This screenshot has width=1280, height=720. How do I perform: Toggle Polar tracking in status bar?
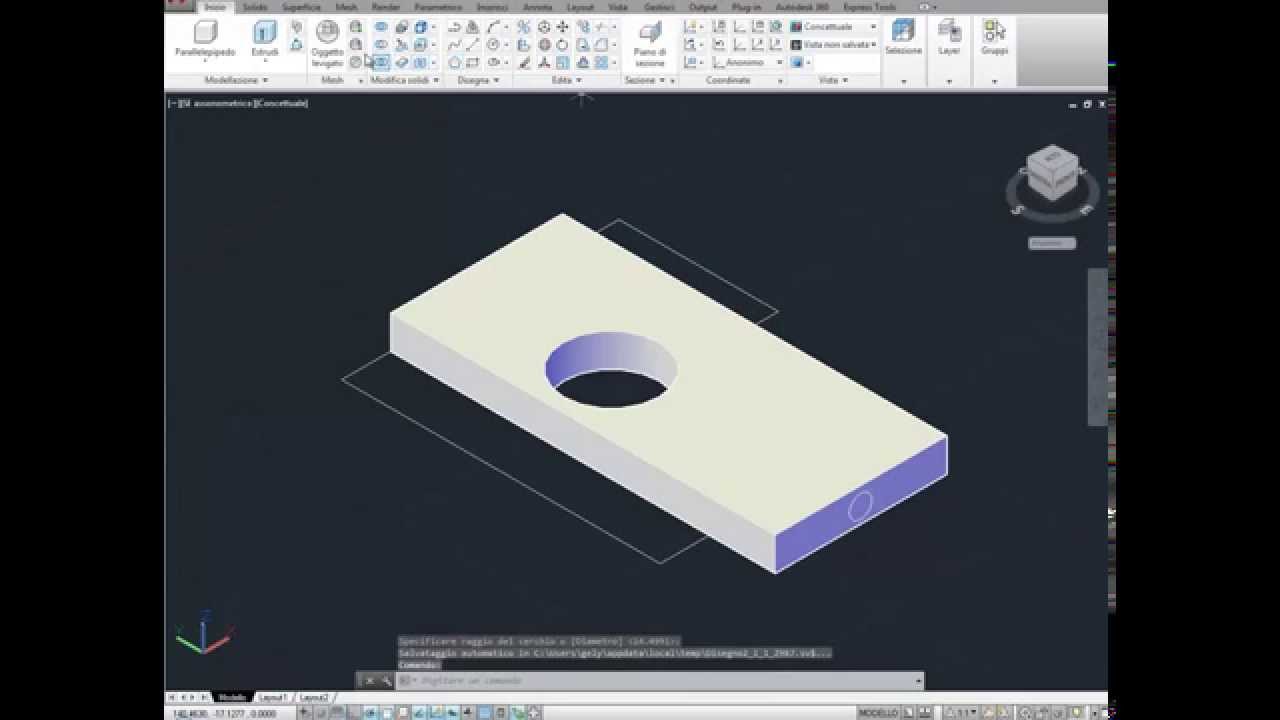[x=371, y=713]
